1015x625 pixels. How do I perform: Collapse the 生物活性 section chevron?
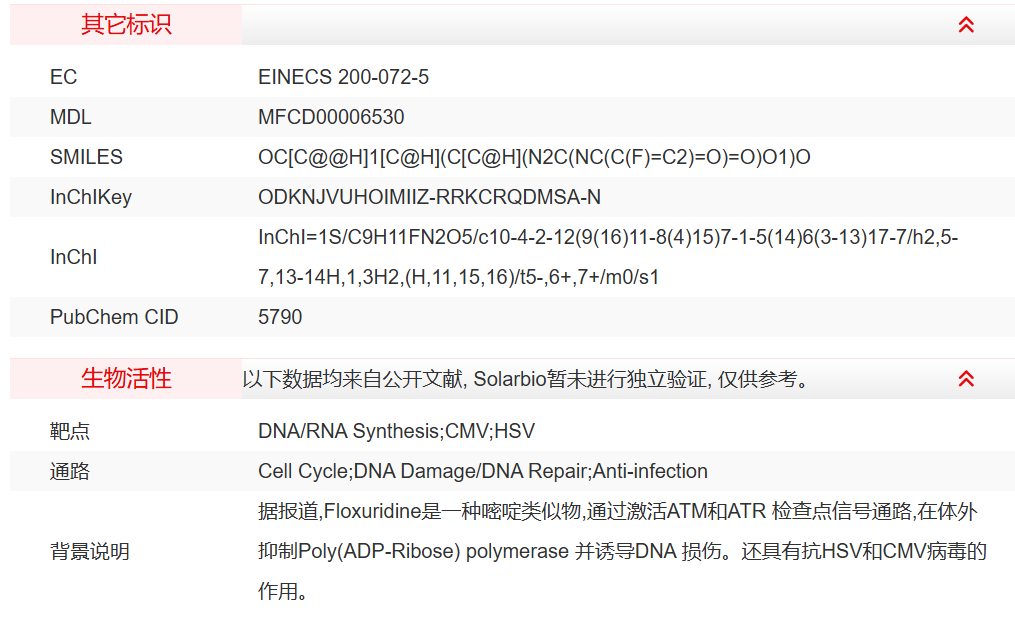click(966, 379)
